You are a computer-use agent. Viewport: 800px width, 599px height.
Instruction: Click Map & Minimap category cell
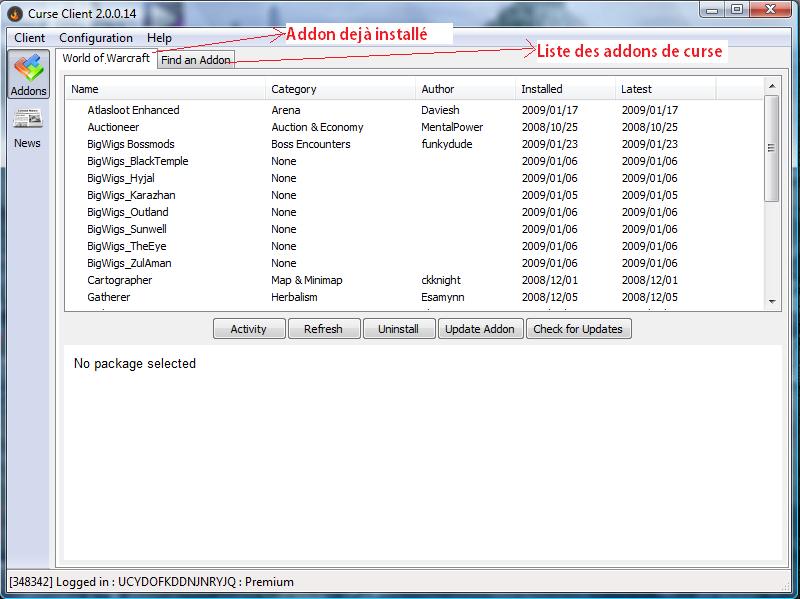click(x=307, y=280)
